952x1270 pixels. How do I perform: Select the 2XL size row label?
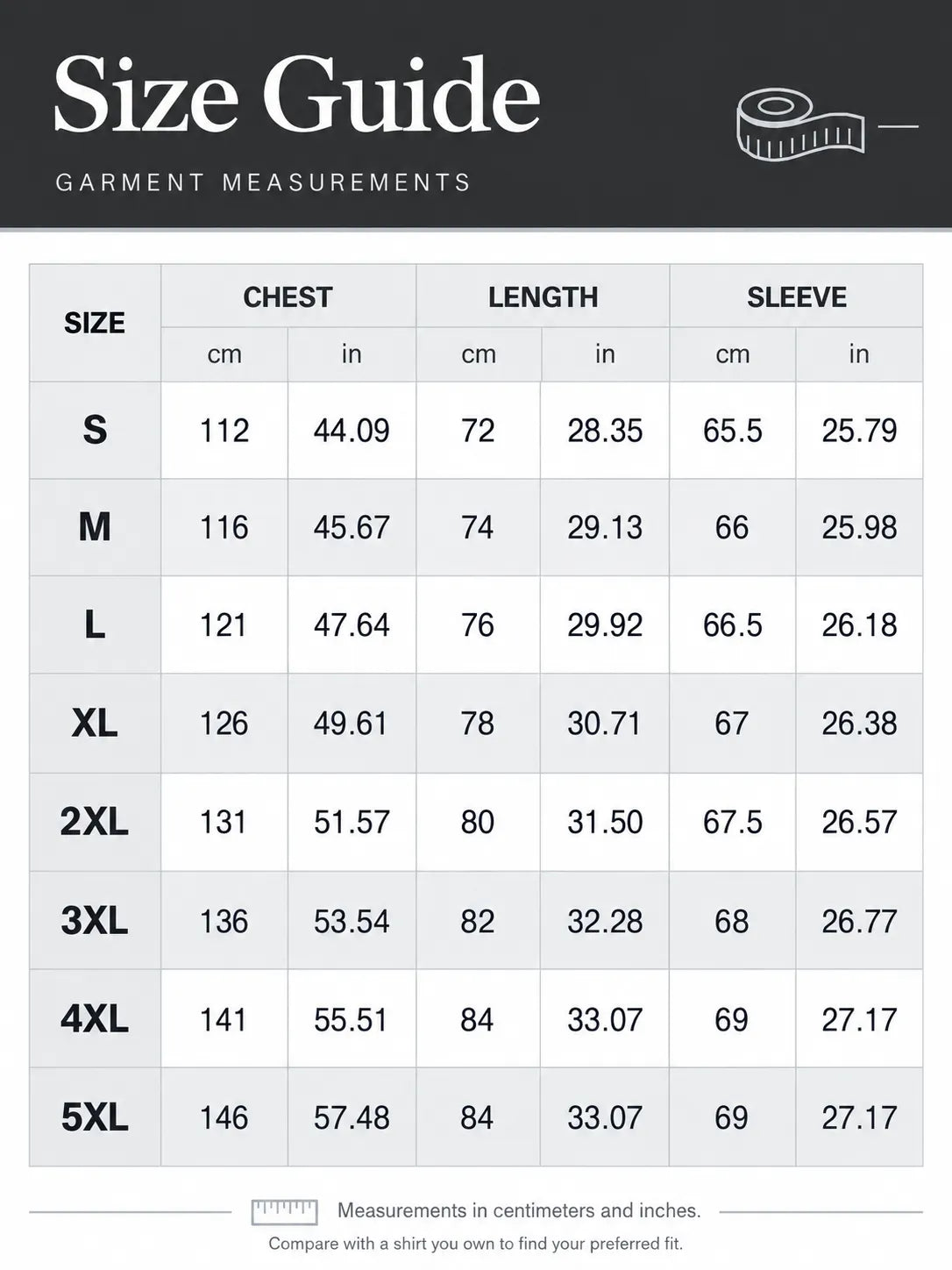(95, 822)
